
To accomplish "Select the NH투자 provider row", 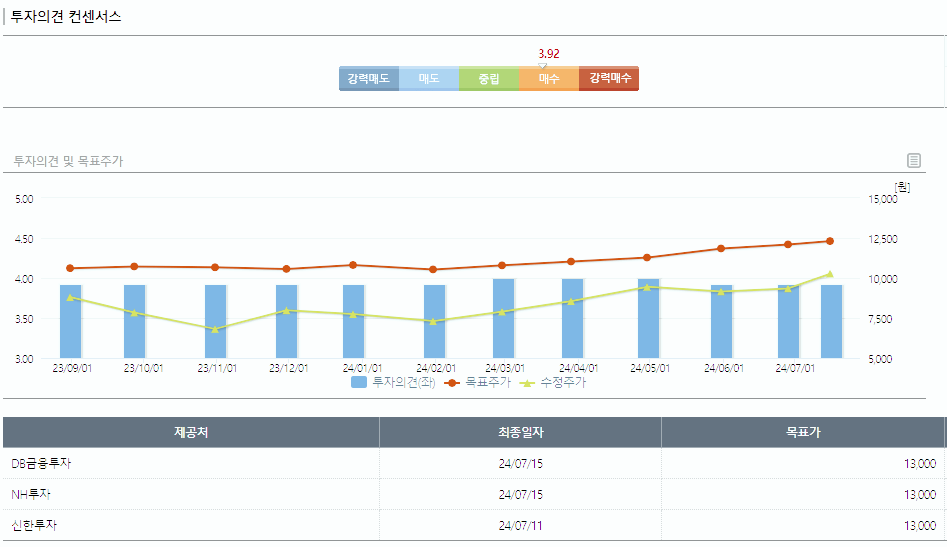I will click(x=474, y=494).
